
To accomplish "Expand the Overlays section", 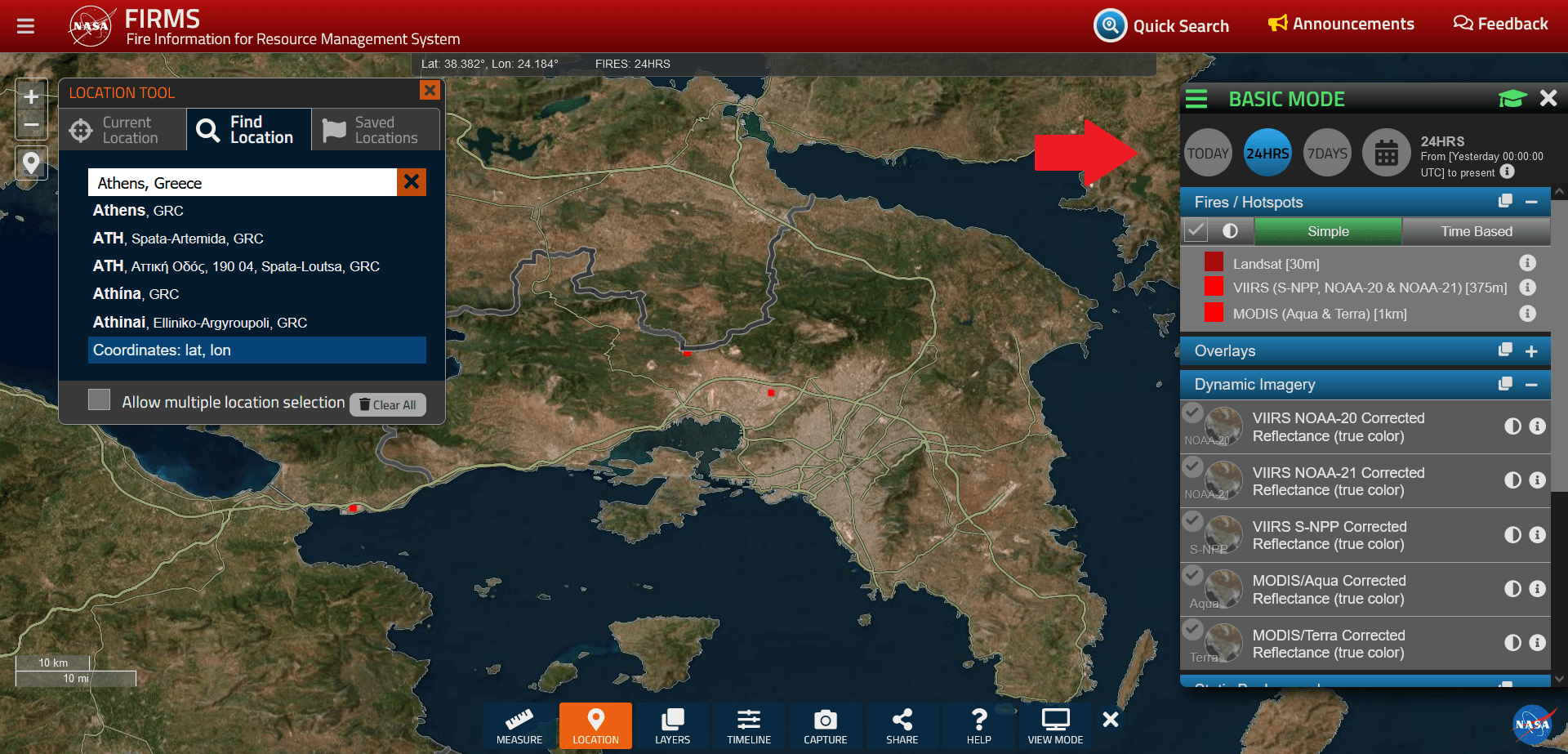I will point(1531,351).
